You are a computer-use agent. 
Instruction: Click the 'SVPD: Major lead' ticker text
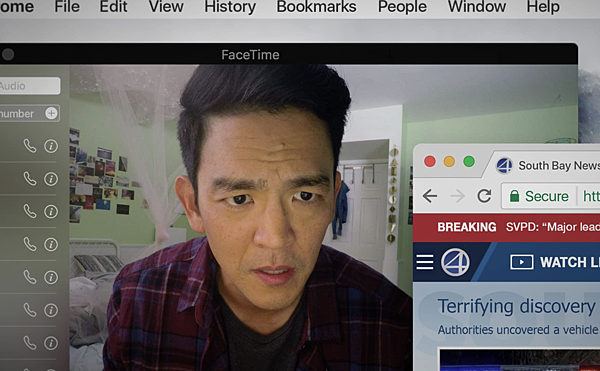click(x=553, y=227)
